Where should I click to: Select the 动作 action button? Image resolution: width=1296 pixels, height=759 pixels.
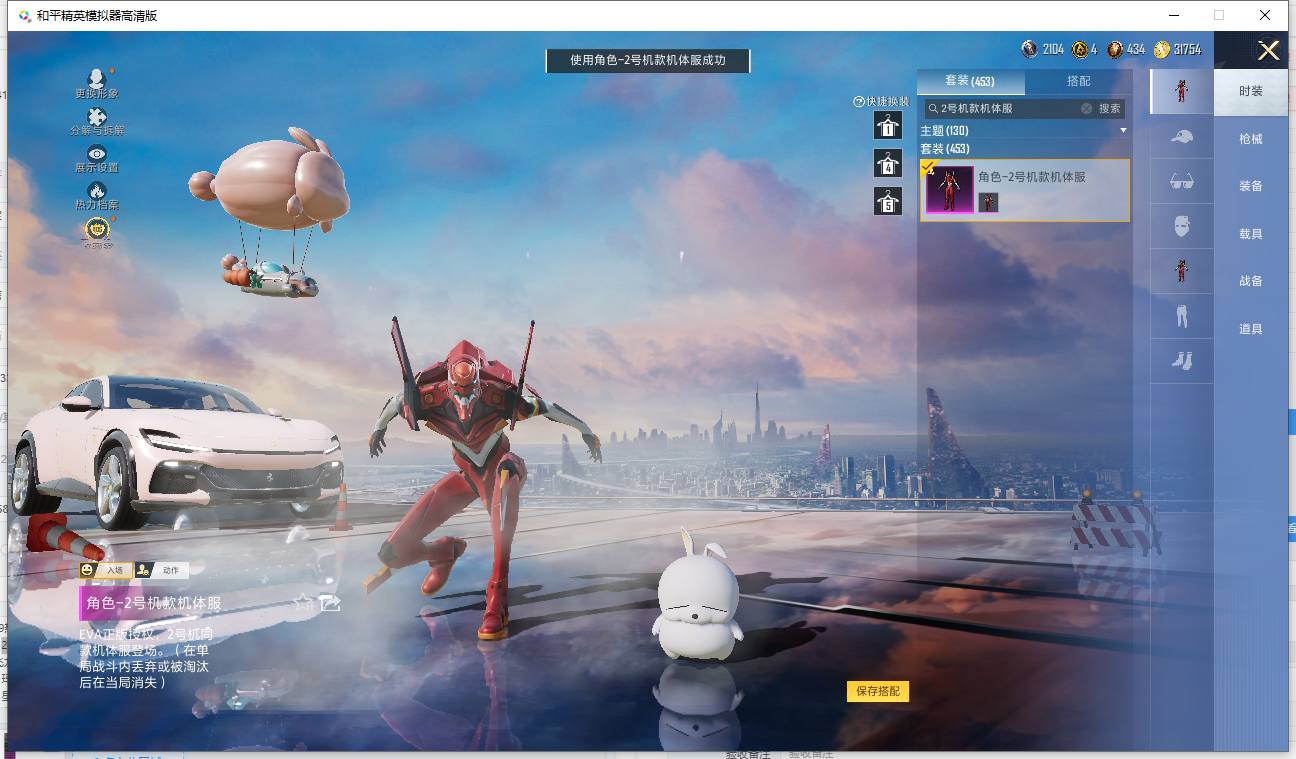tap(162, 570)
